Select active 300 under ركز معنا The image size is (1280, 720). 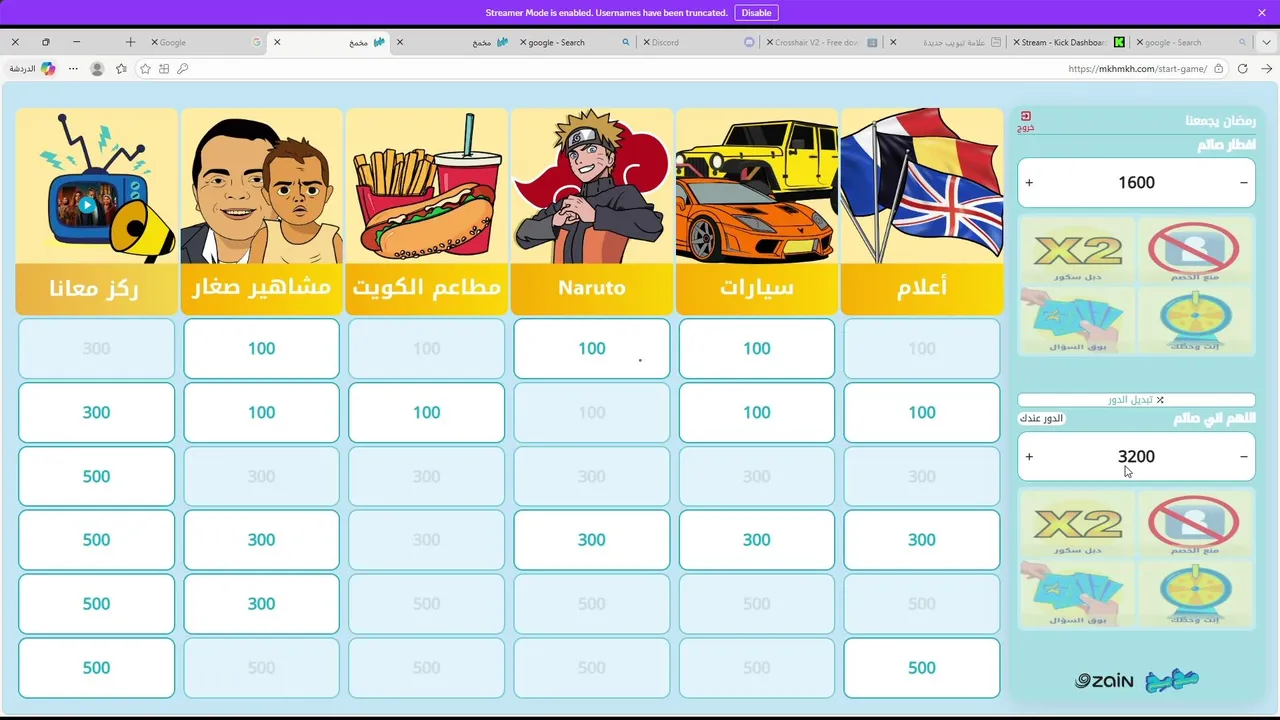pos(96,412)
